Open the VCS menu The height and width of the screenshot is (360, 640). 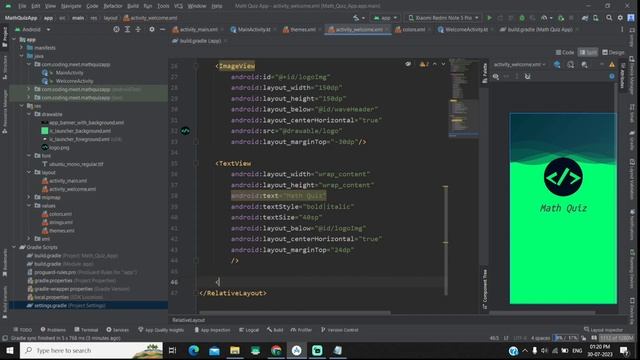(178, 6)
